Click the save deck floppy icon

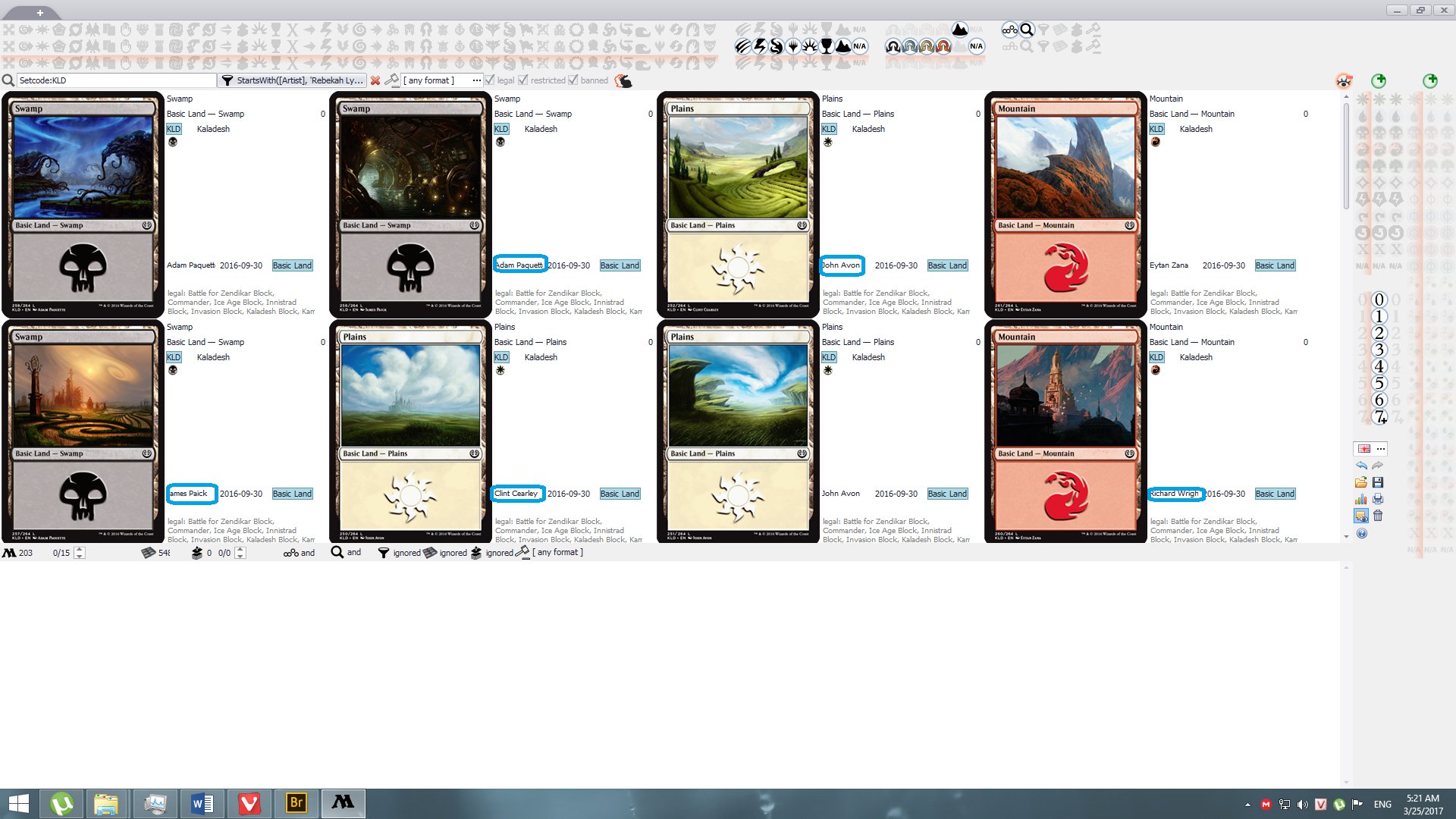pos(1378,482)
